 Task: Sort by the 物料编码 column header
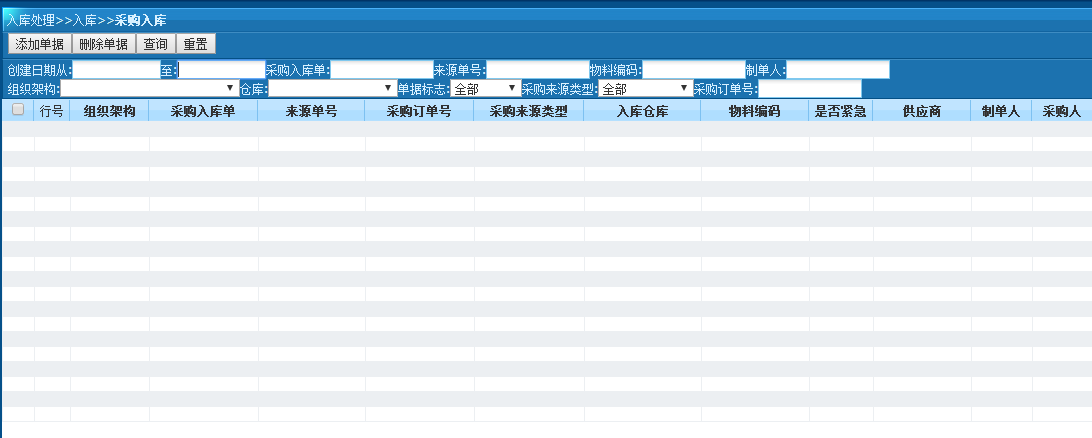tap(754, 111)
